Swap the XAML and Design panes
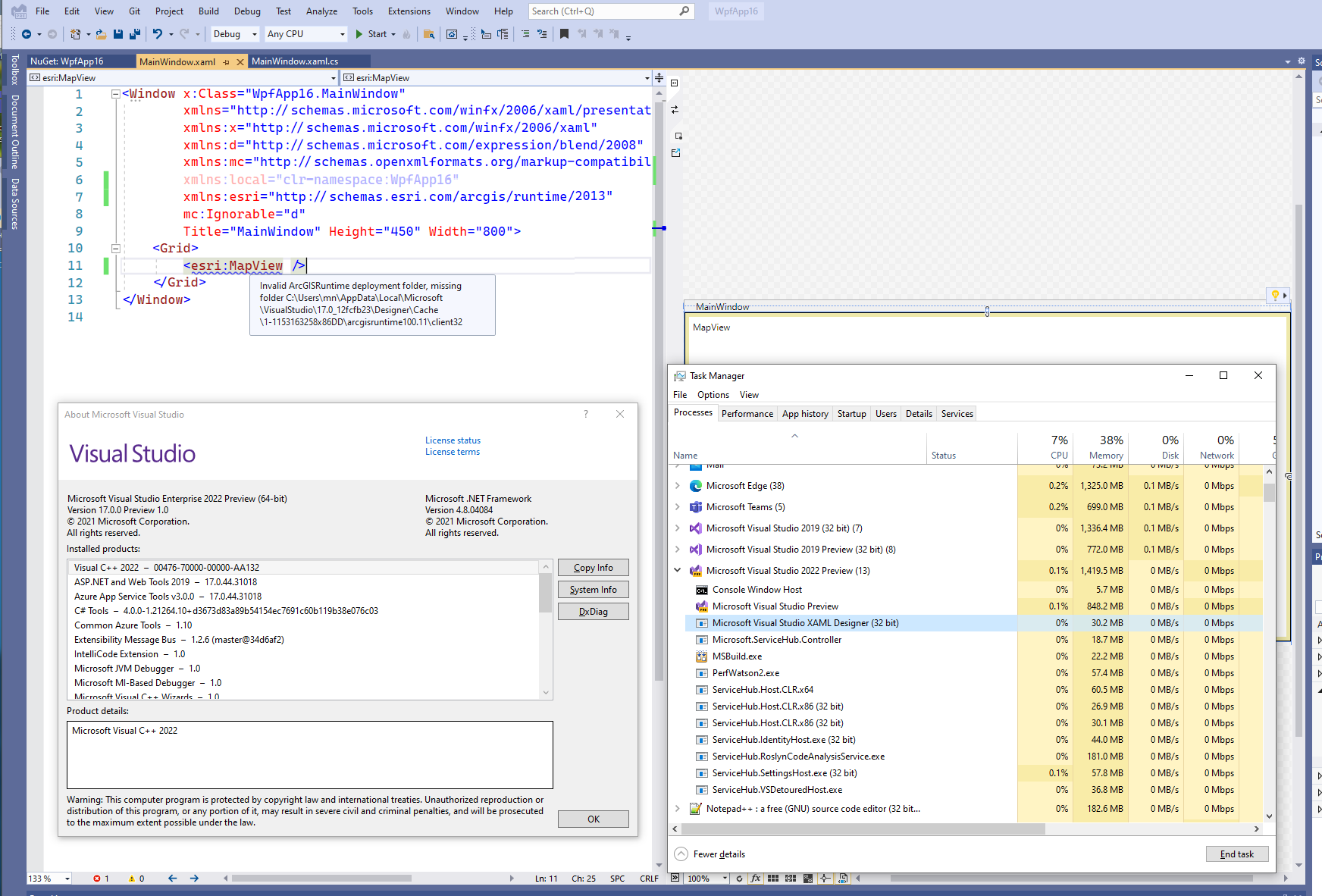1322x896 pixels. pos(675,109)
